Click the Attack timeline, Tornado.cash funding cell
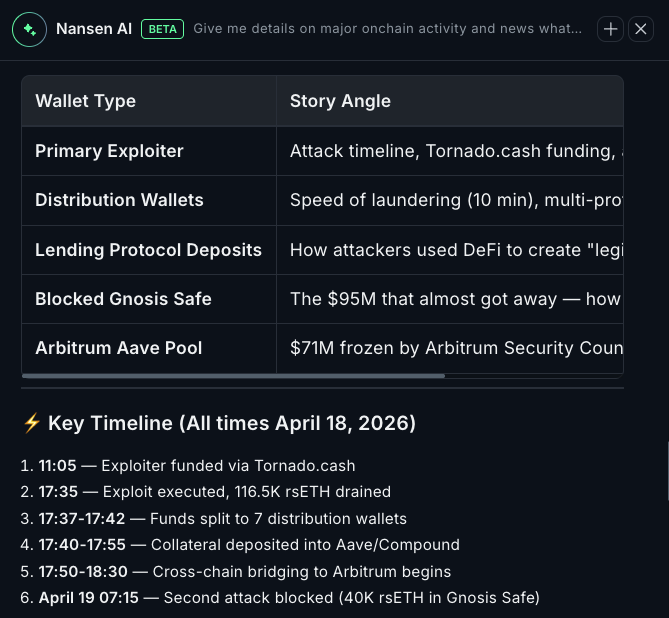Image resolution: width=669 pixels, height=618 pixels. pos(450,151)
